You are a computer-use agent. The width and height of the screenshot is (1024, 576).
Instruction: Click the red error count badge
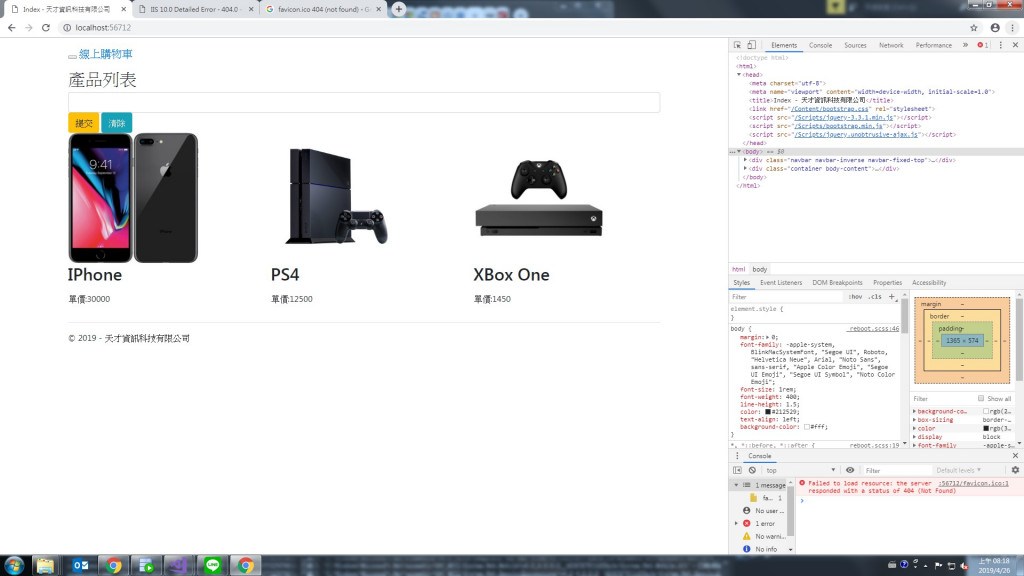(x=983, y=45)
